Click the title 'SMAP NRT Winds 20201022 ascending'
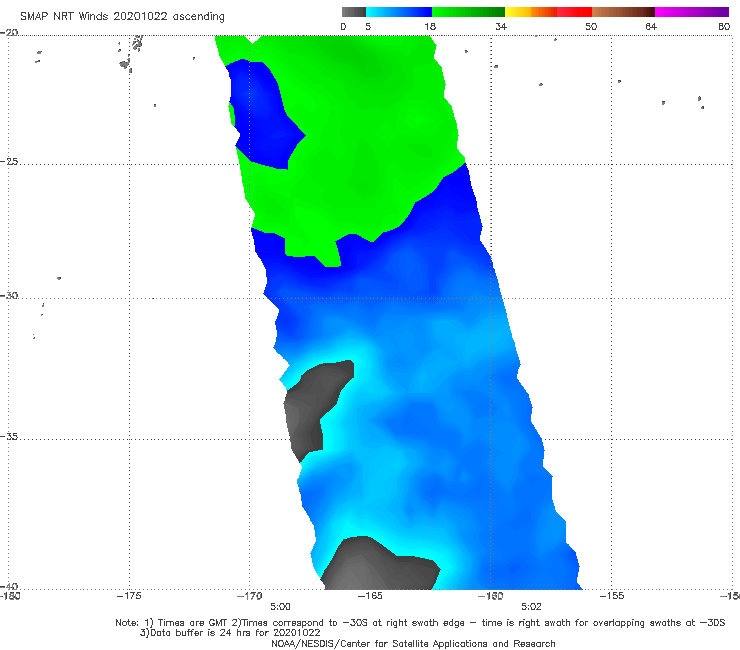This screenshot has height=650, width=740. coord(122,16)
